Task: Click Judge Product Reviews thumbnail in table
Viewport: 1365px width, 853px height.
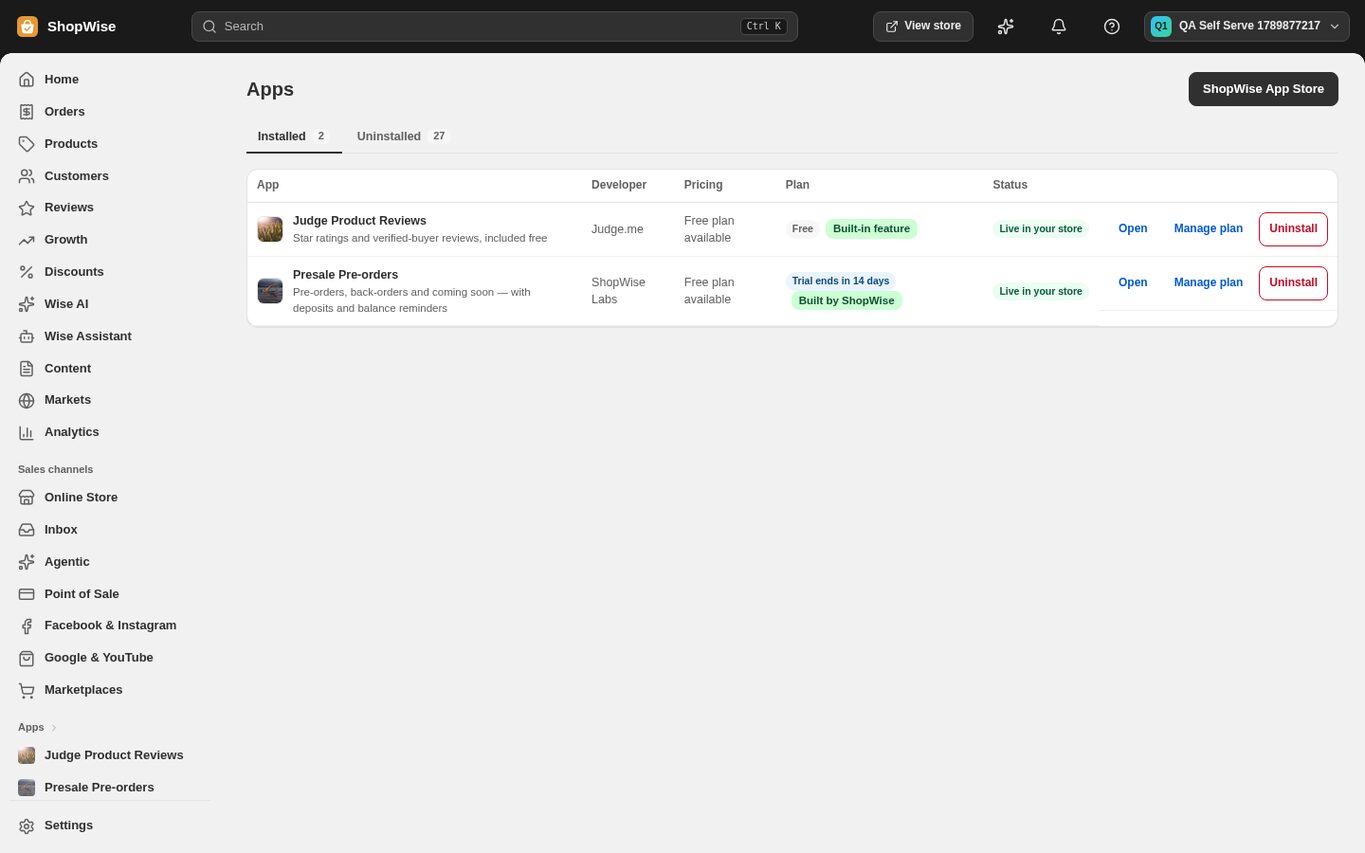Action: click(270, 229)
